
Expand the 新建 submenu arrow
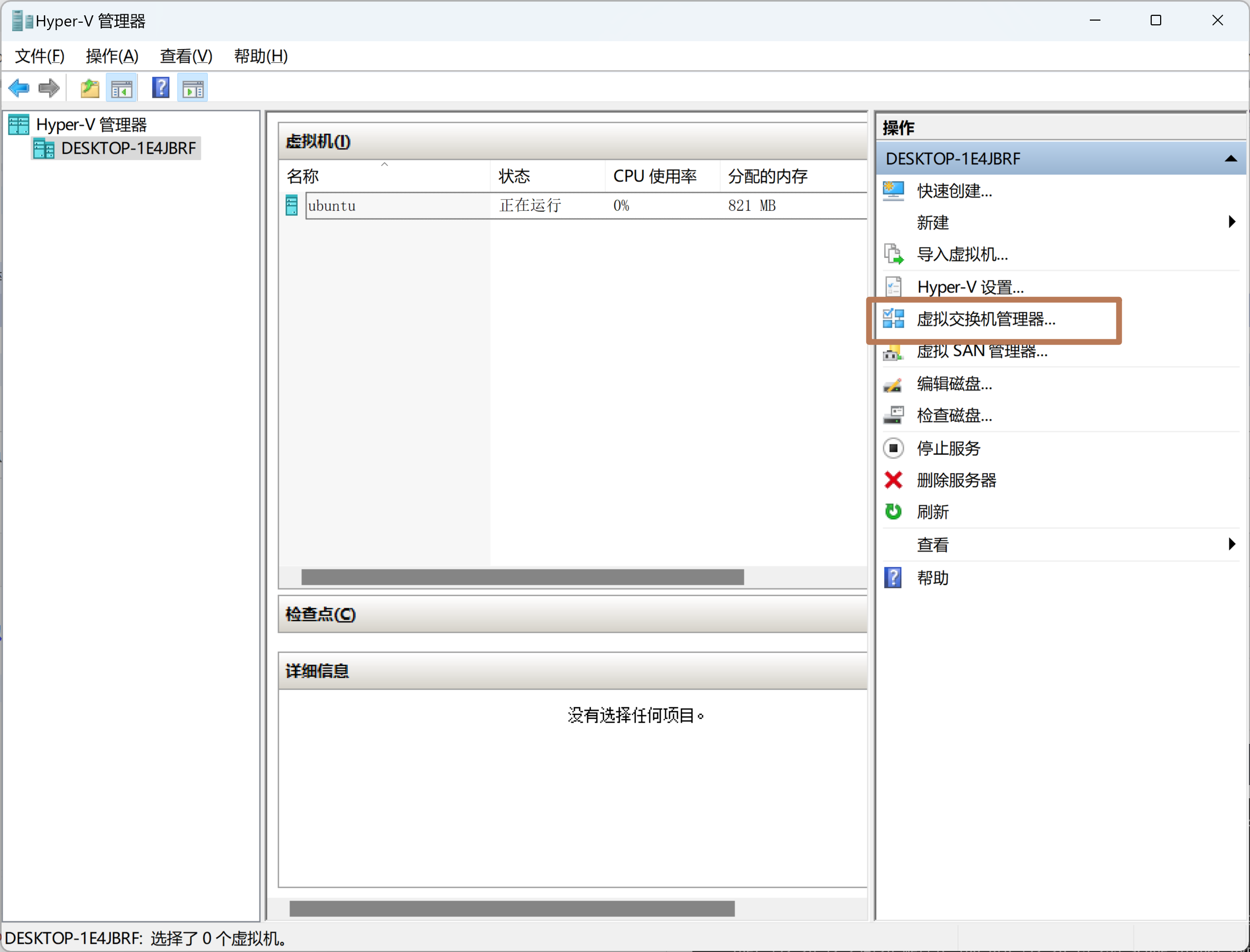pos(1232,221)
